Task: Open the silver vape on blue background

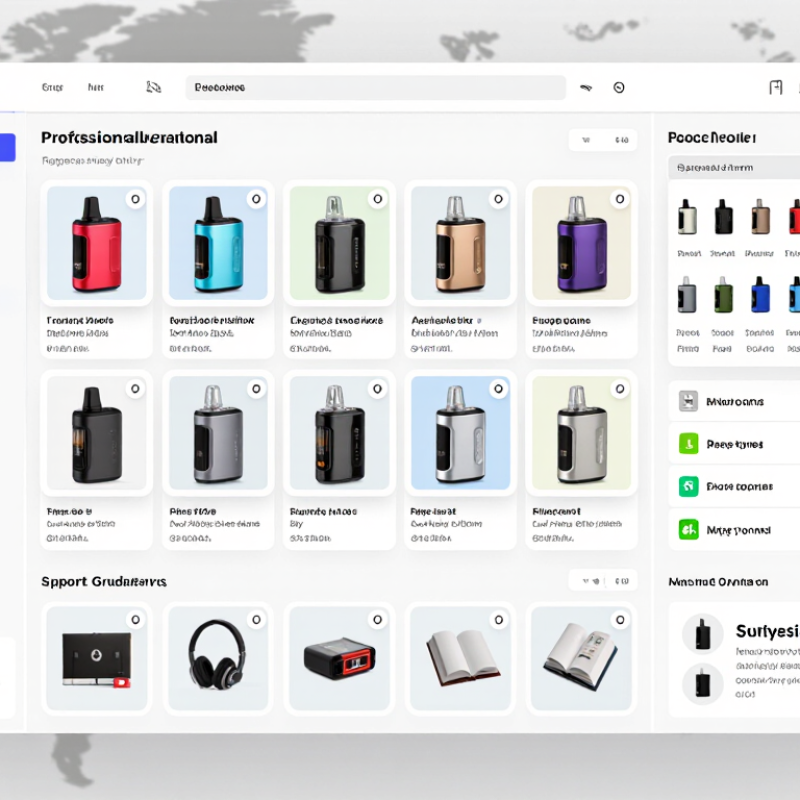Action: 460,433
